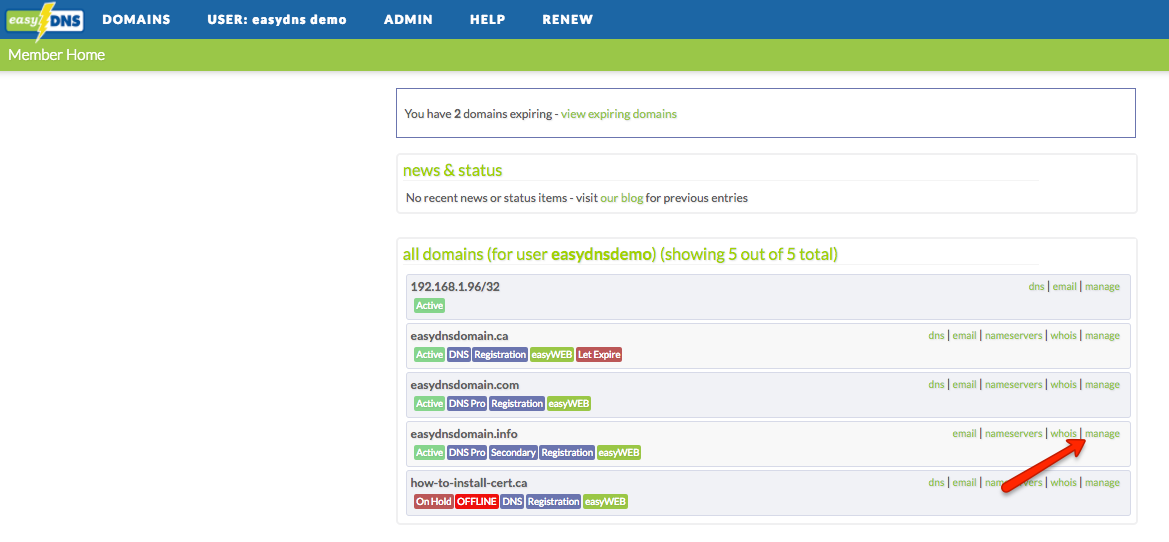1169x542 pixels.
Task: Manage the easydnsdomain.ca domain
Action: click(x=1102, y=335)
